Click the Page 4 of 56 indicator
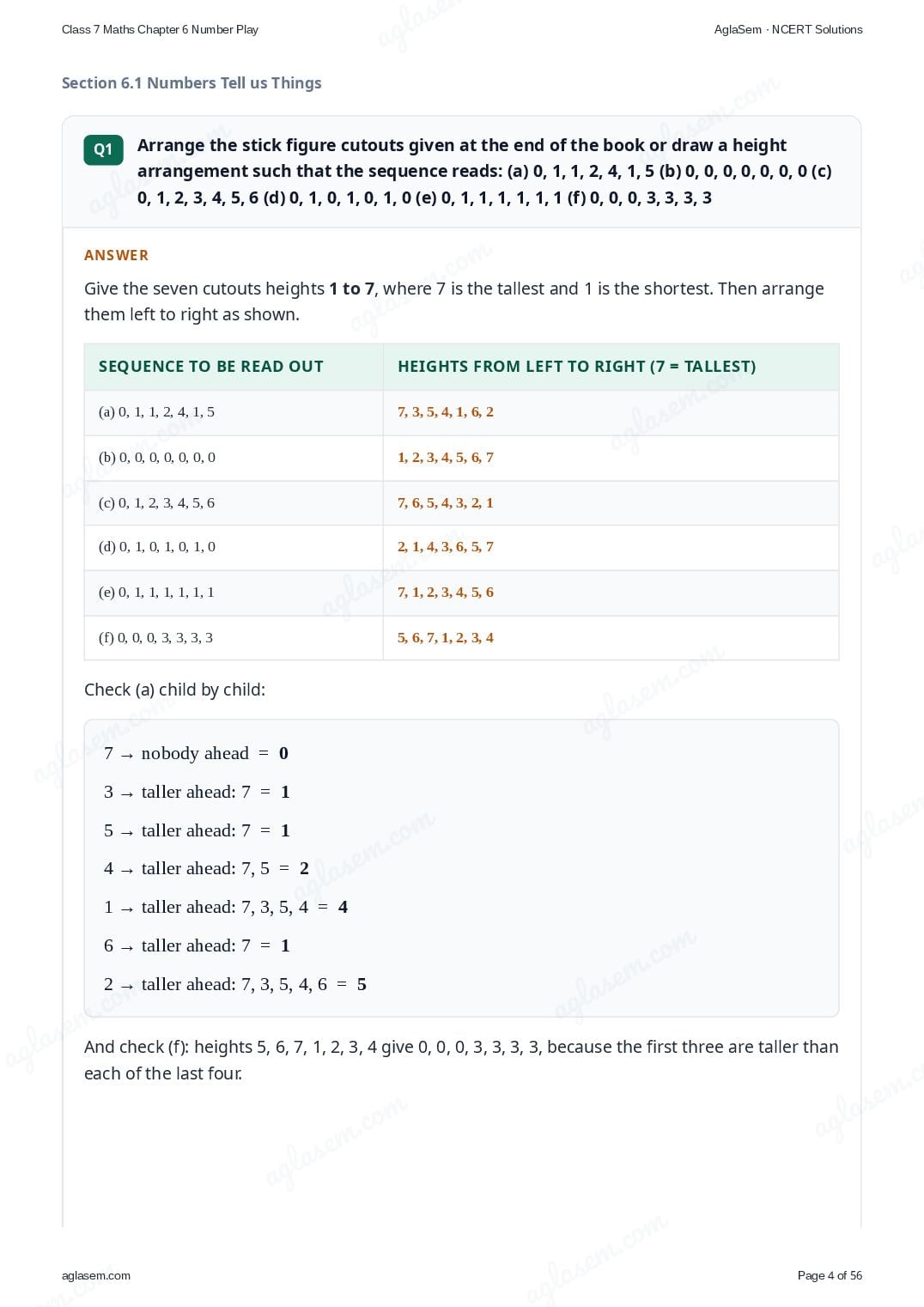924x1307 pixels. pos(830,1275)
